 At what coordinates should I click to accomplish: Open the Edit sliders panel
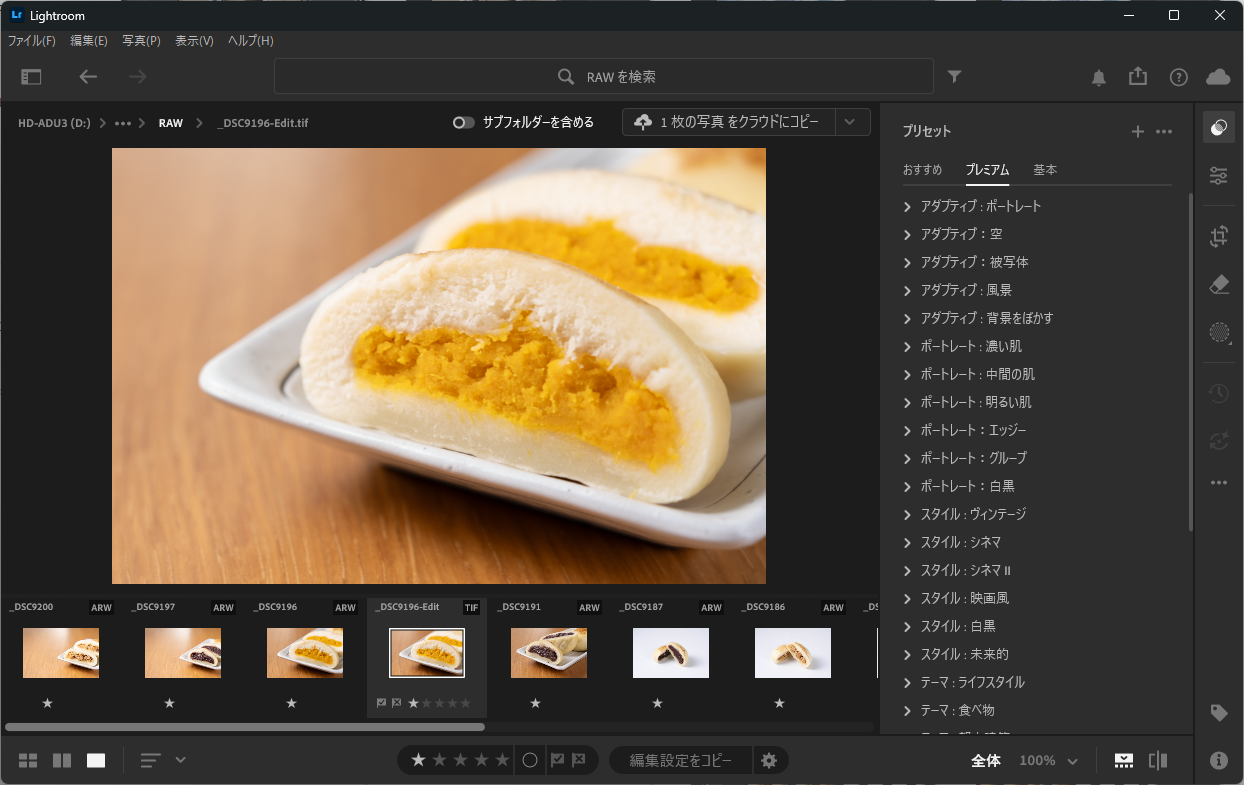(1218, 176)
